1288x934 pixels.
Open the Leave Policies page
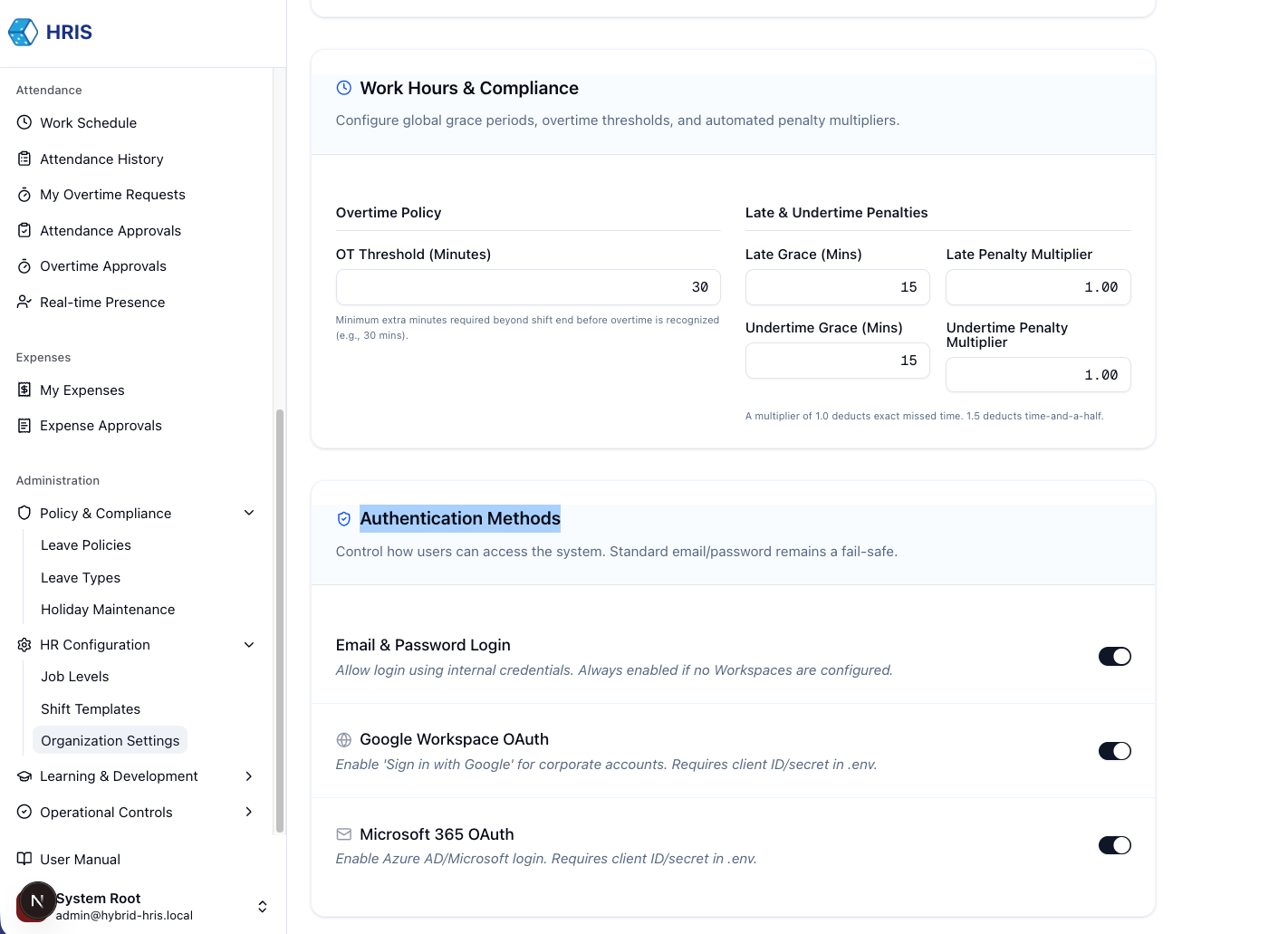[x=86, y=545]
